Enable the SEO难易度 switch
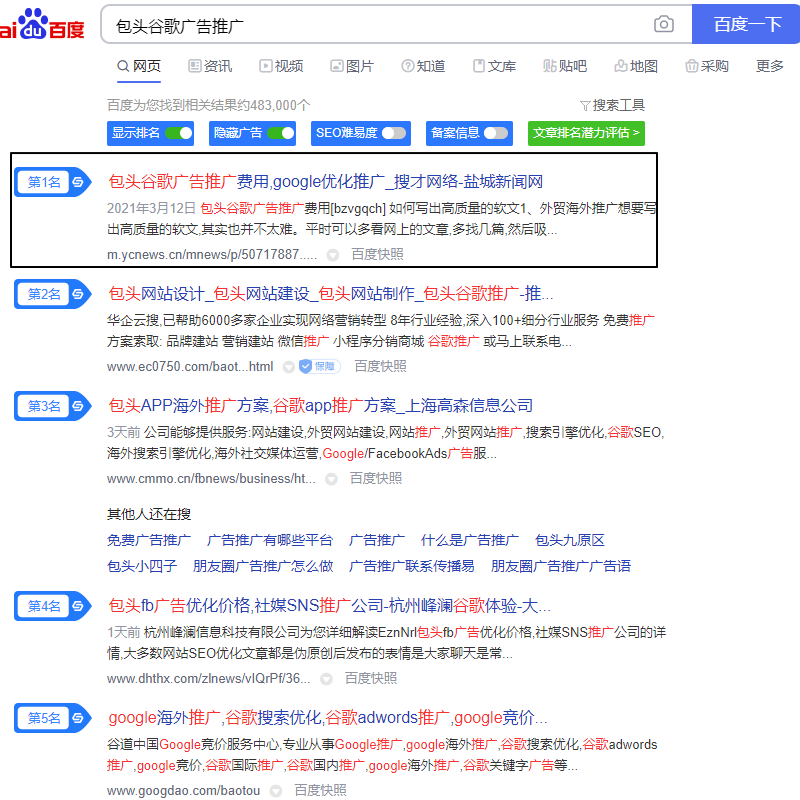 [x=394, y=133]
